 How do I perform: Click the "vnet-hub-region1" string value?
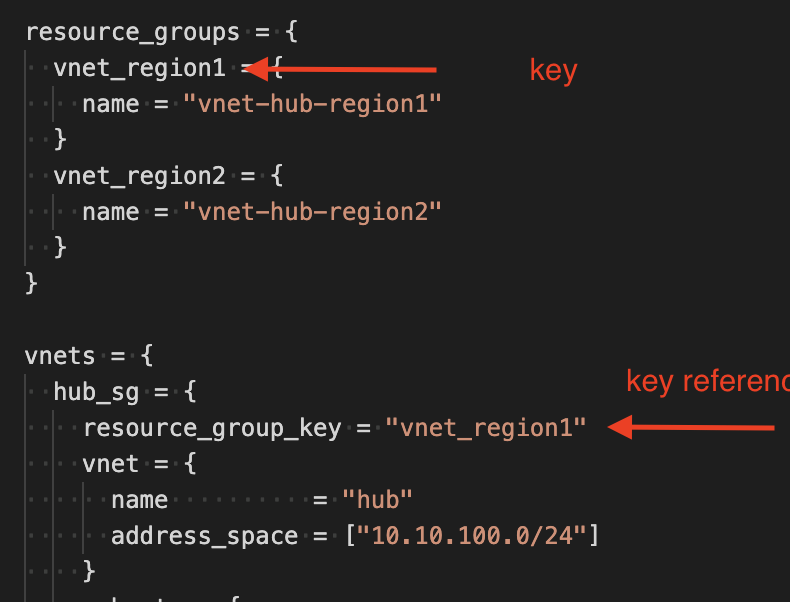312,104
